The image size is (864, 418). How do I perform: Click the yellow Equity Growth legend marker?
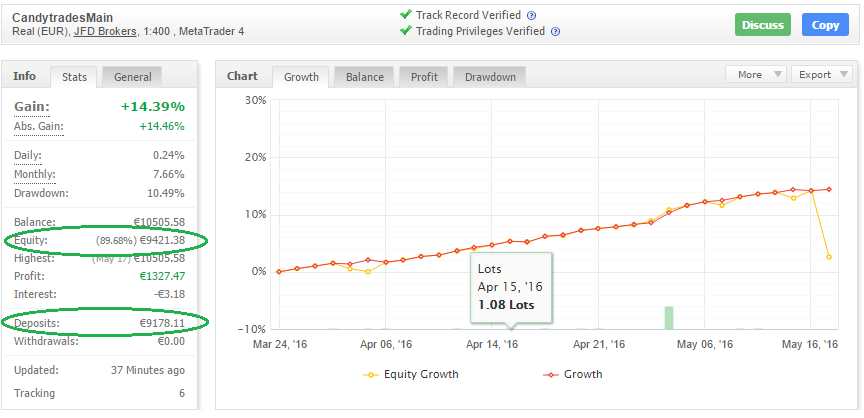point(371,375)
